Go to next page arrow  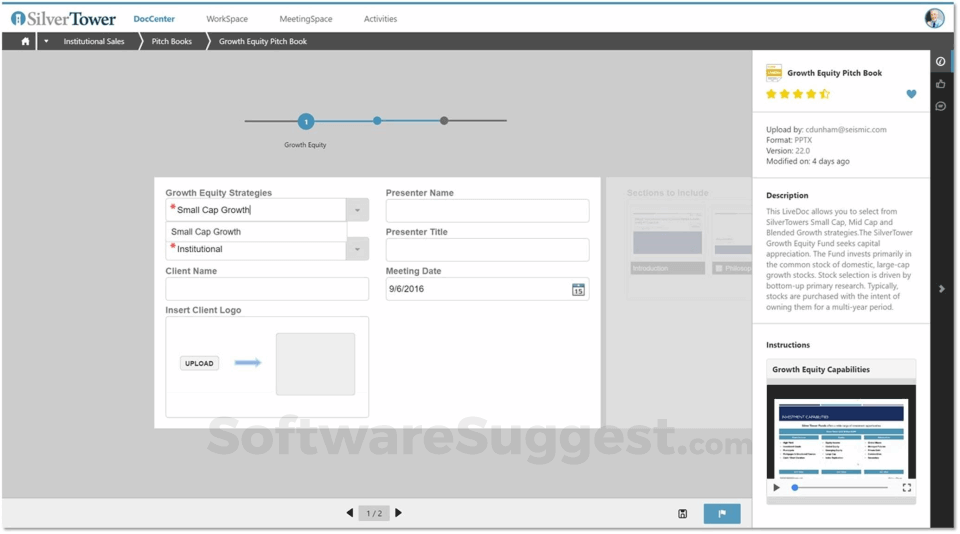click(x=399, y=513)
